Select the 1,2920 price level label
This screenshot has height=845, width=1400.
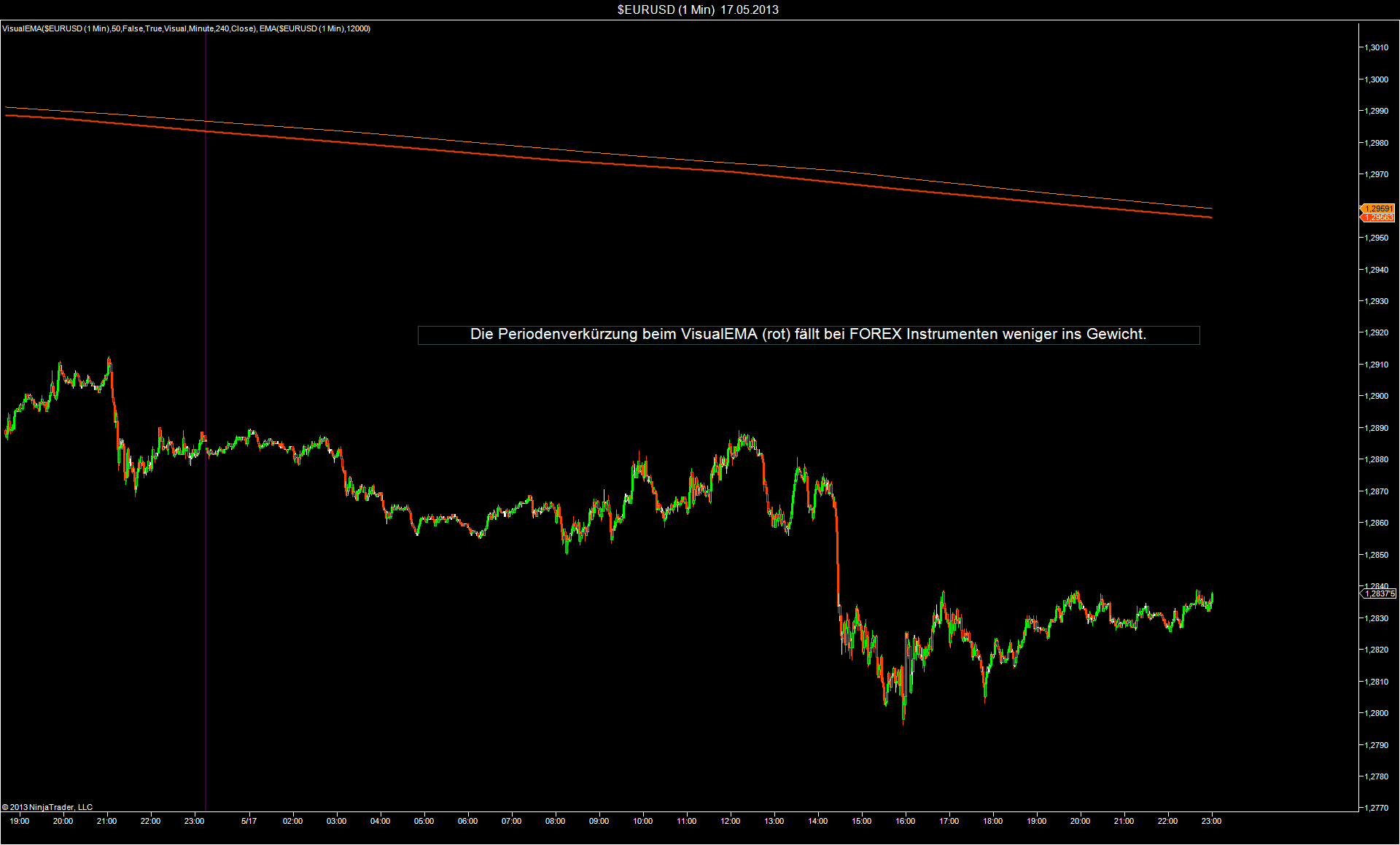[1377, 332]
